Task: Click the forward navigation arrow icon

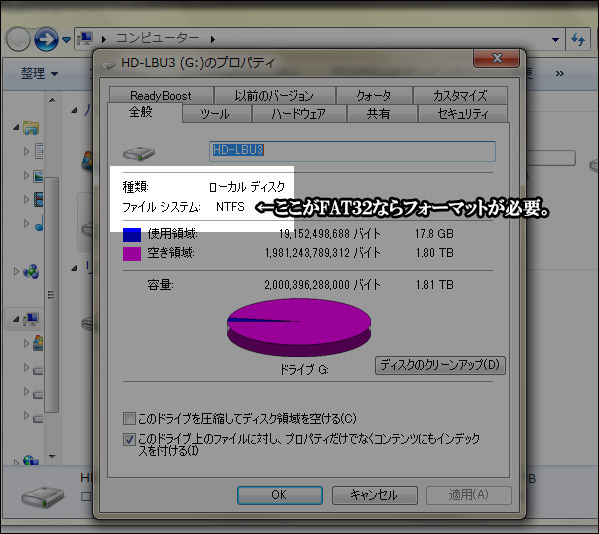Action: pyautogui.click(x=46, y=39)
